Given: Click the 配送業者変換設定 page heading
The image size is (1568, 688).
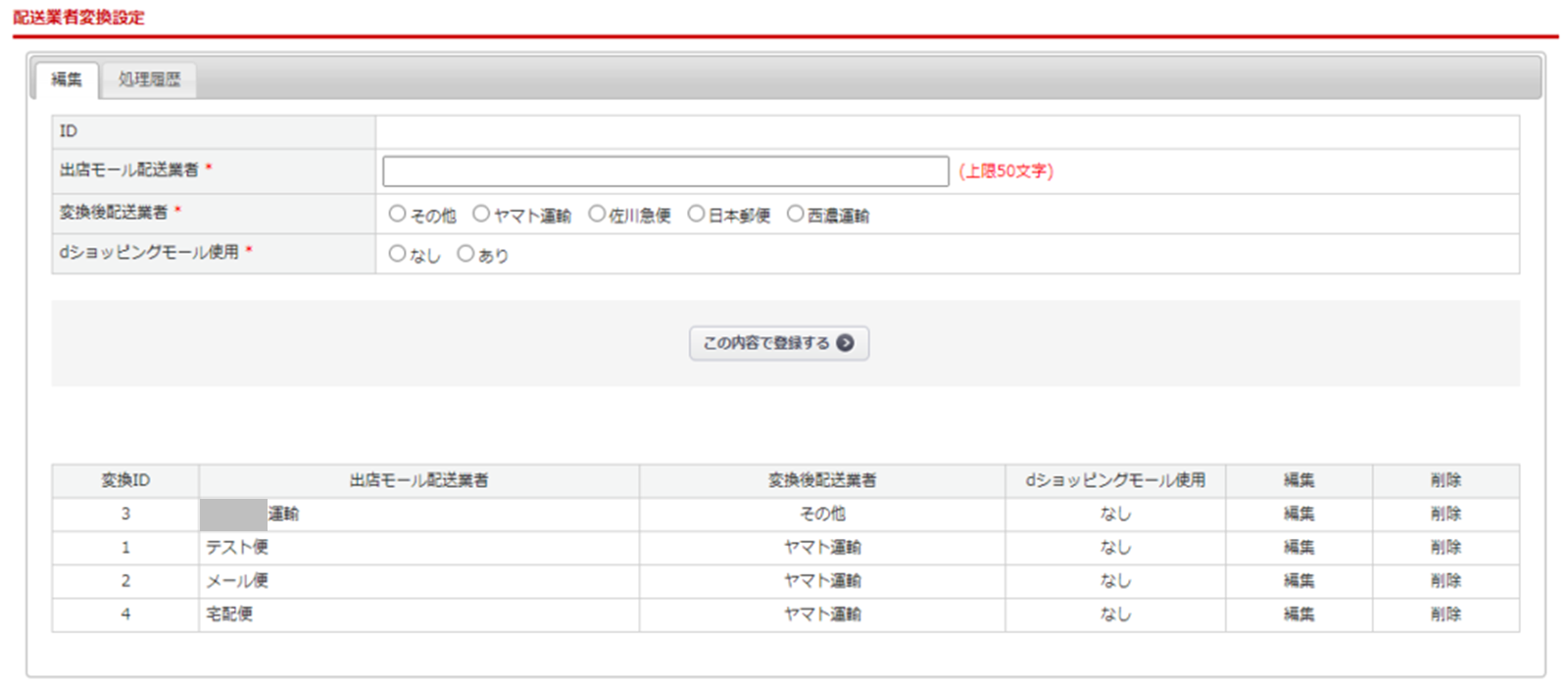Looking at the screenshot, I should point(78,18).
